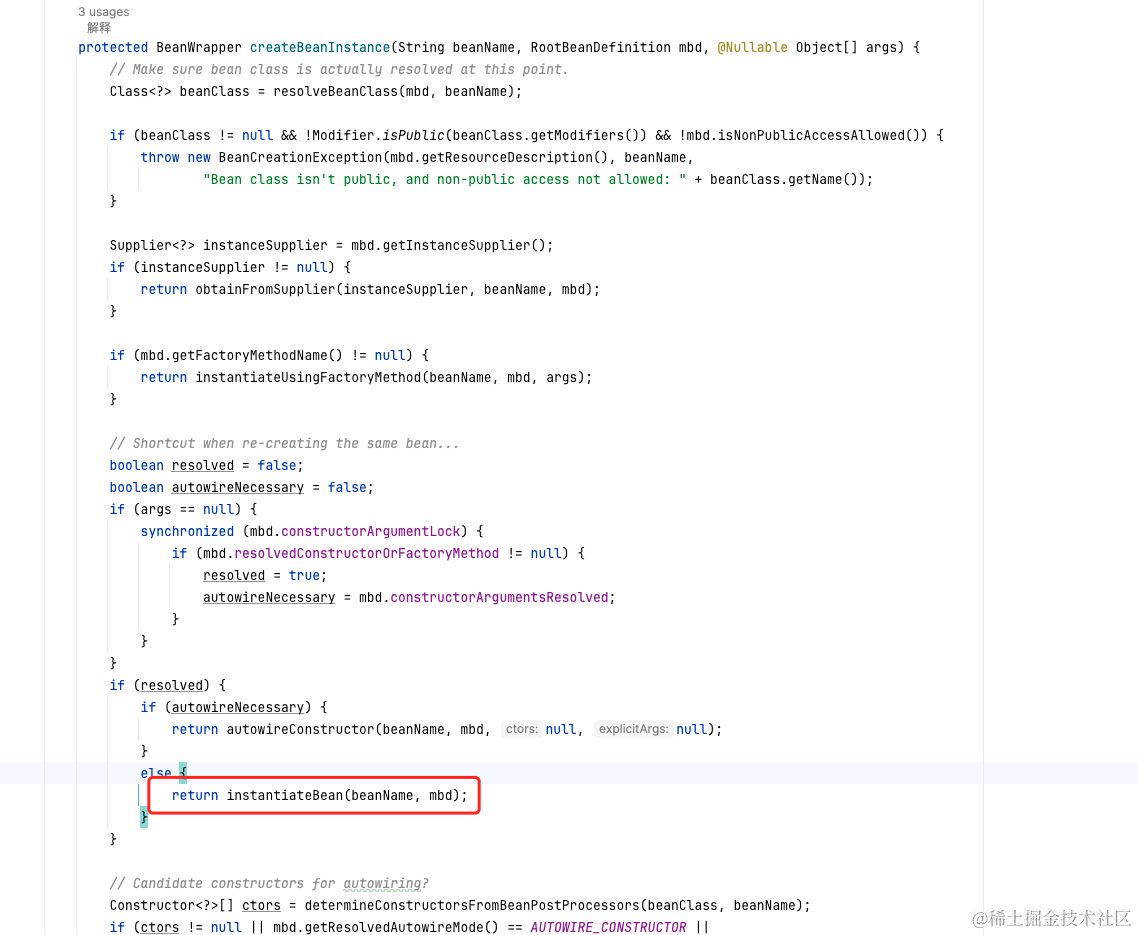Viewport: 1138px width, 935px height.
Task: Click the createBeanInstance method name
Action: click(320, 47)
